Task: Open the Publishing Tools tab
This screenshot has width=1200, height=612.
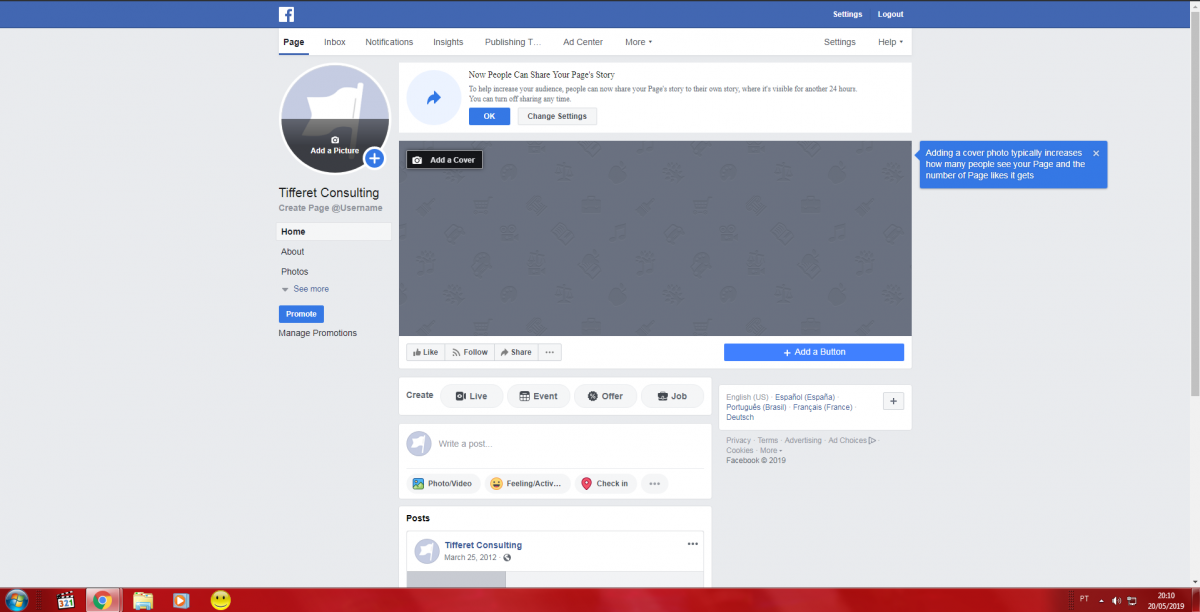Action: pyautogui.click(x=513, y=42)
